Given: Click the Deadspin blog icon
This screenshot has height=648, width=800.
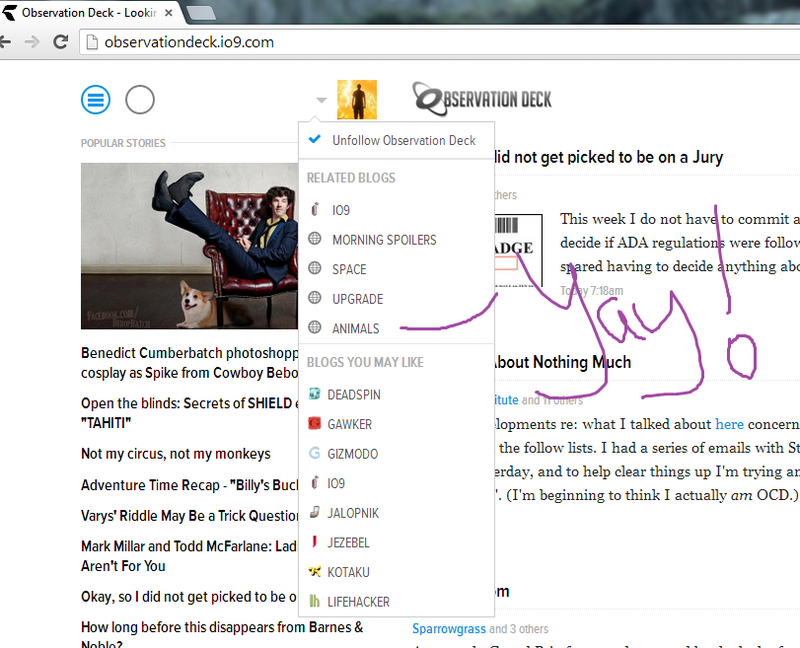Looking at the screenshot, I should tap(315, 394).
